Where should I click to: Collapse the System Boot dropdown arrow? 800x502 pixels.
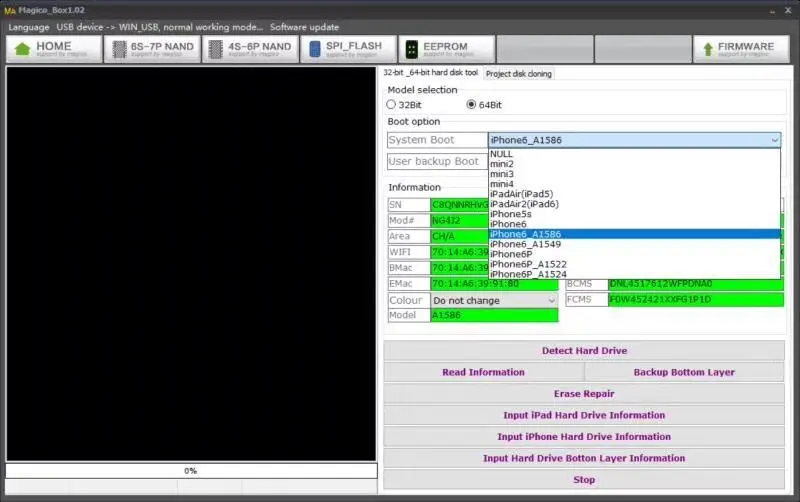click(x=774, y=140)
